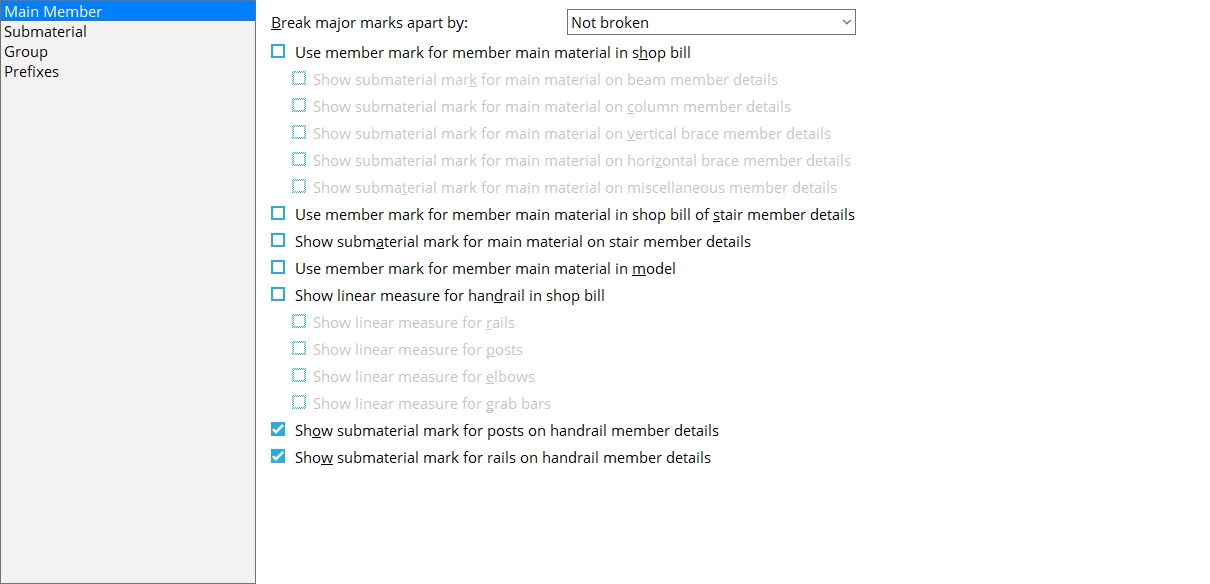Enable linear measure for handrail in shop bill
The width and height of the screenshot is (1210, 584).
(278, 295)
